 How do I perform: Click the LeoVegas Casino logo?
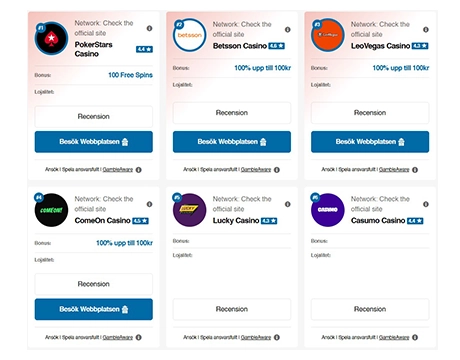pos(328,35)
